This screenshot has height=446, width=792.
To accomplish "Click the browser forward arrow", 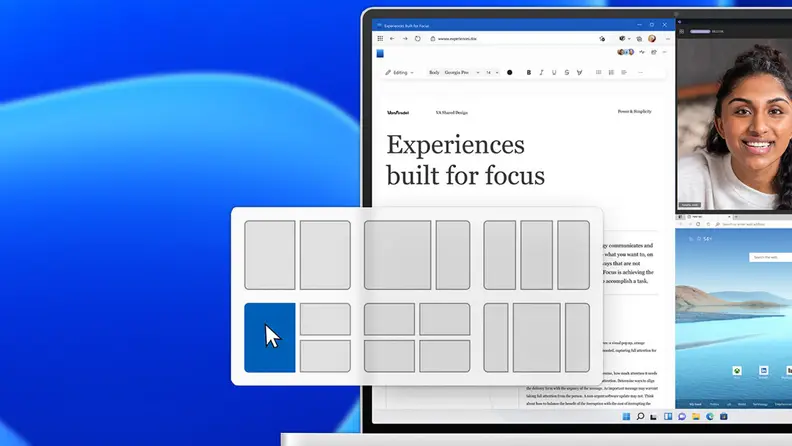I will (x=405, y=38).
